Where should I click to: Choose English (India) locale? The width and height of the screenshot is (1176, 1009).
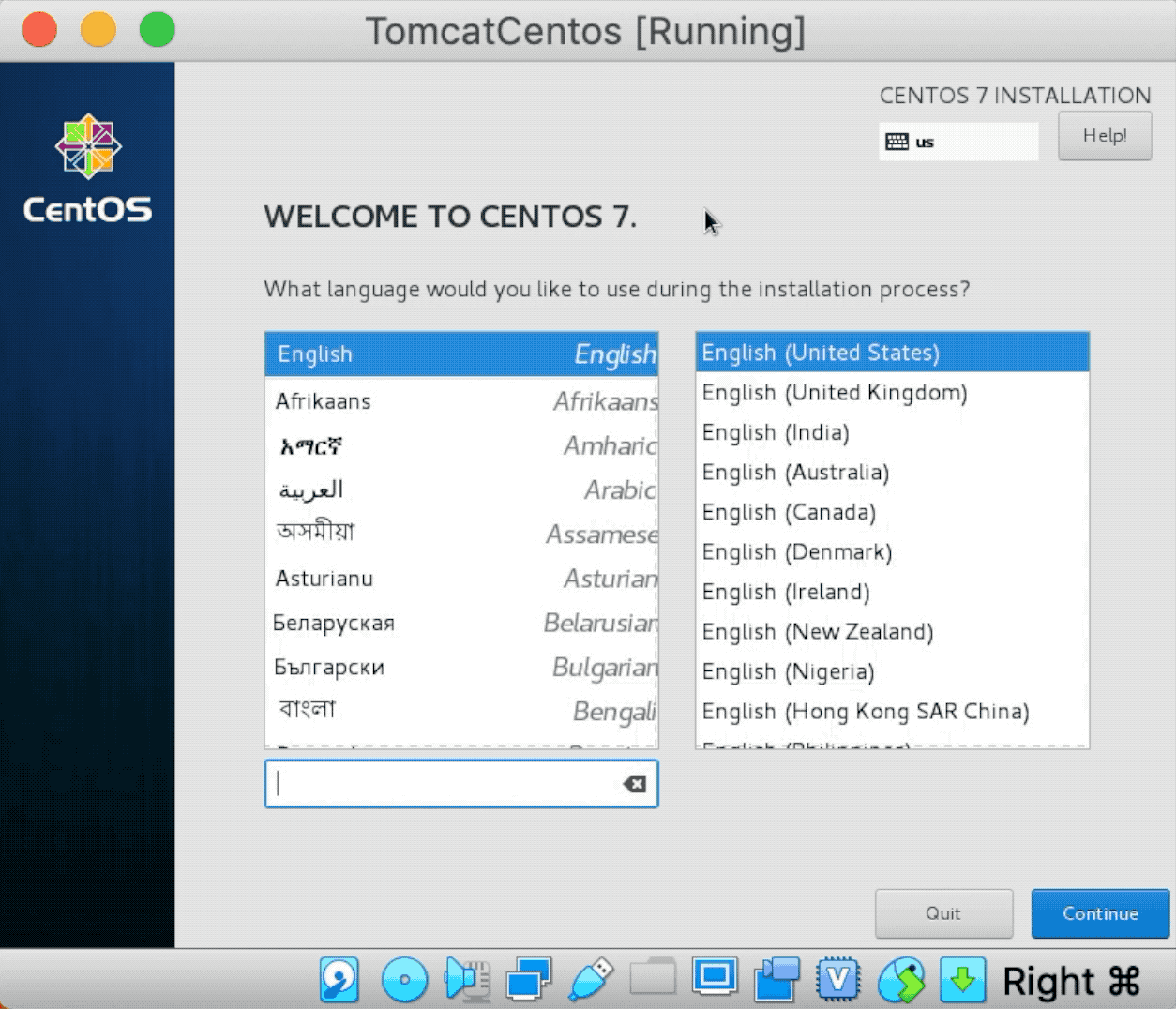(892, 432)
